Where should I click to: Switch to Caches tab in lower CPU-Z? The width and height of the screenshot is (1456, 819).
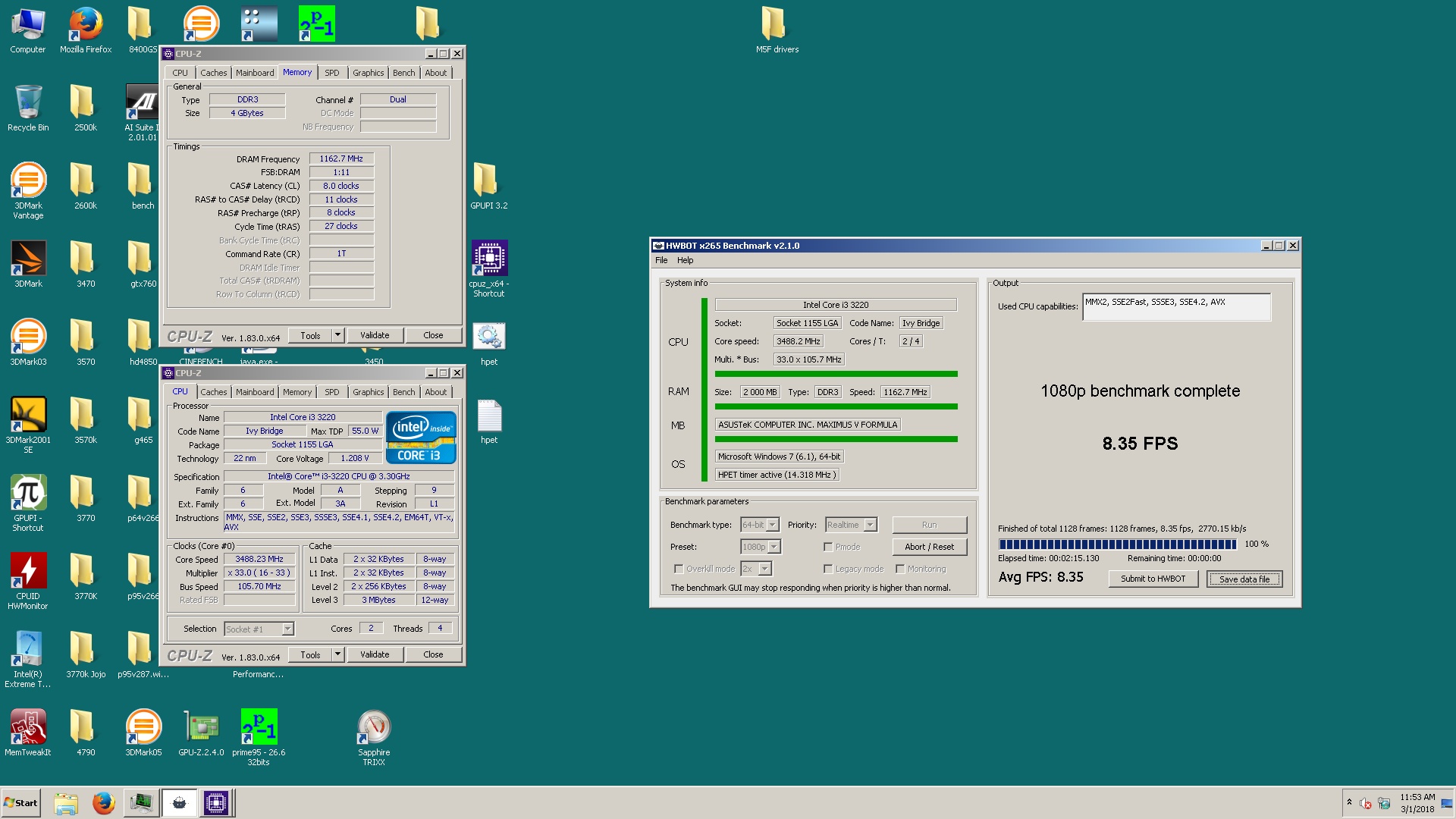(214, 392)
